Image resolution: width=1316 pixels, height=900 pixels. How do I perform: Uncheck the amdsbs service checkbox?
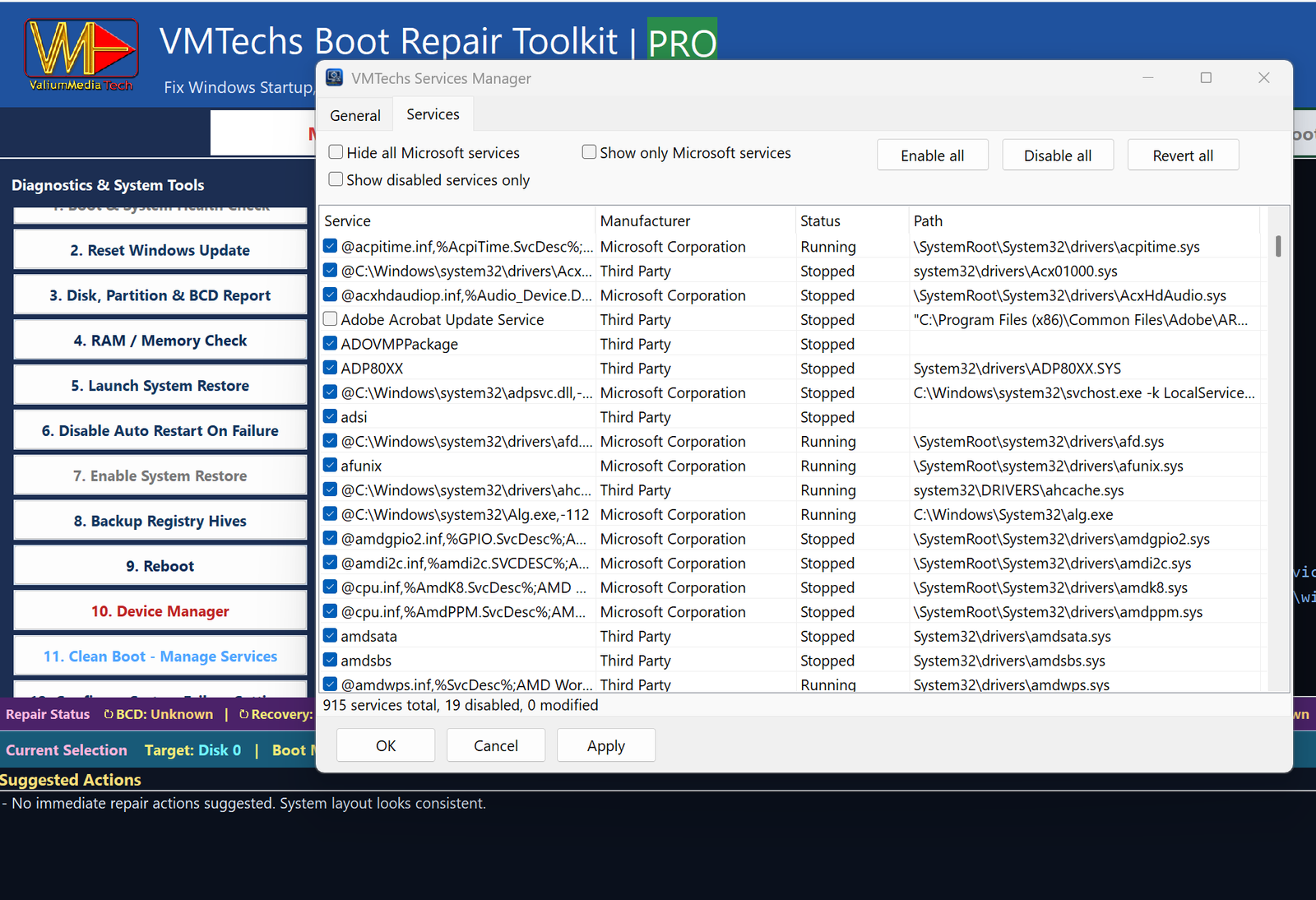point(331,661)
